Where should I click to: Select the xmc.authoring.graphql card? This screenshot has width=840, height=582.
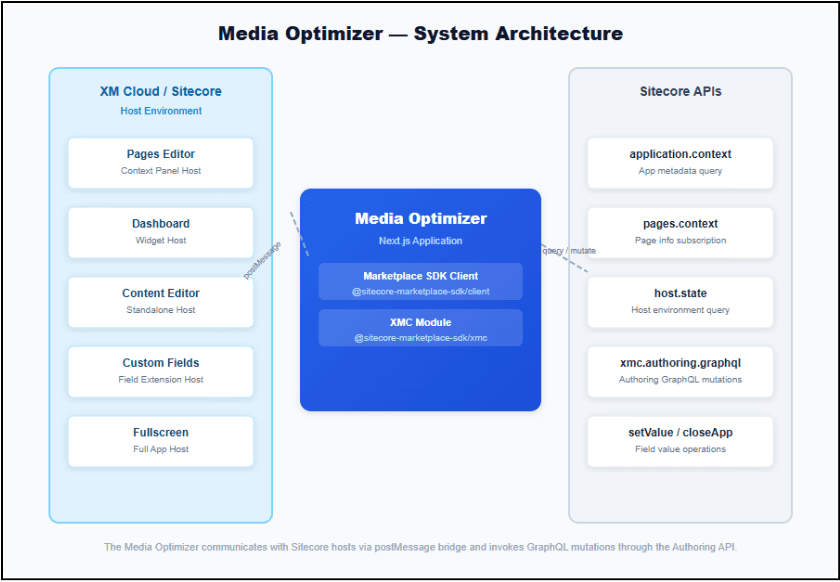pos(680,372)
